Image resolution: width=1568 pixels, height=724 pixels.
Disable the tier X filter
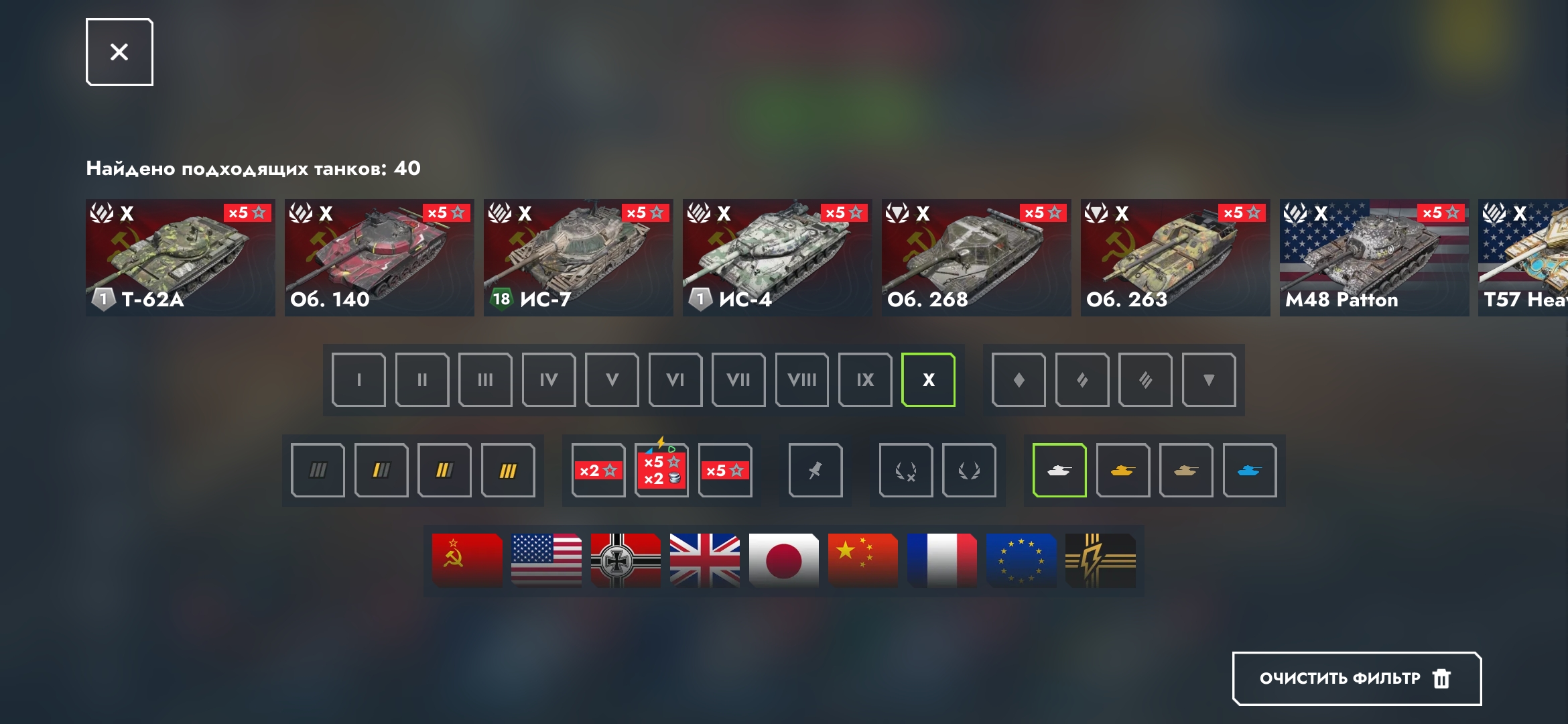click(x=928, y=380)
